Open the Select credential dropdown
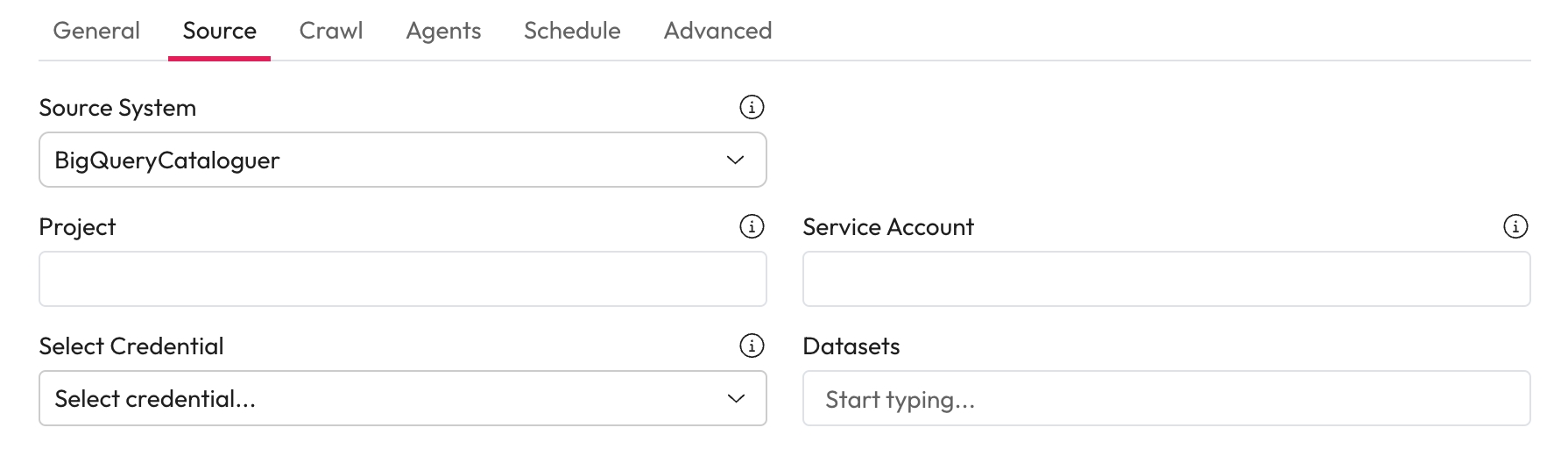The width and height of the screenshot is (1568, 449). click(402, 398)
